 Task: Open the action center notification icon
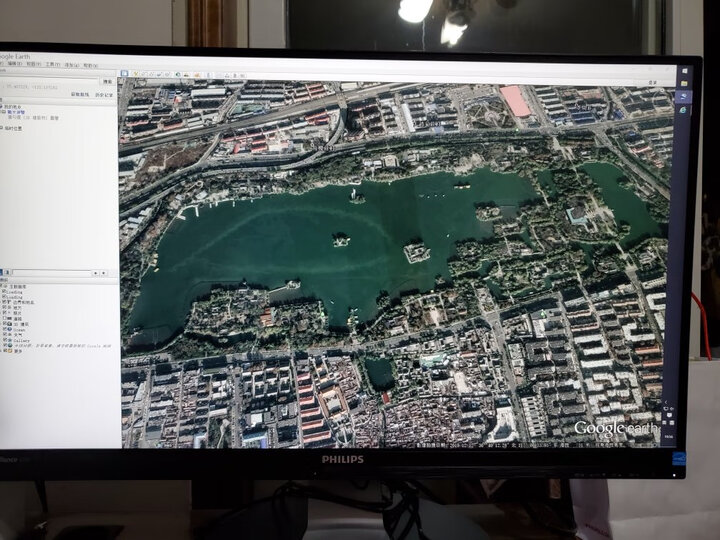(x=669, y=415)
